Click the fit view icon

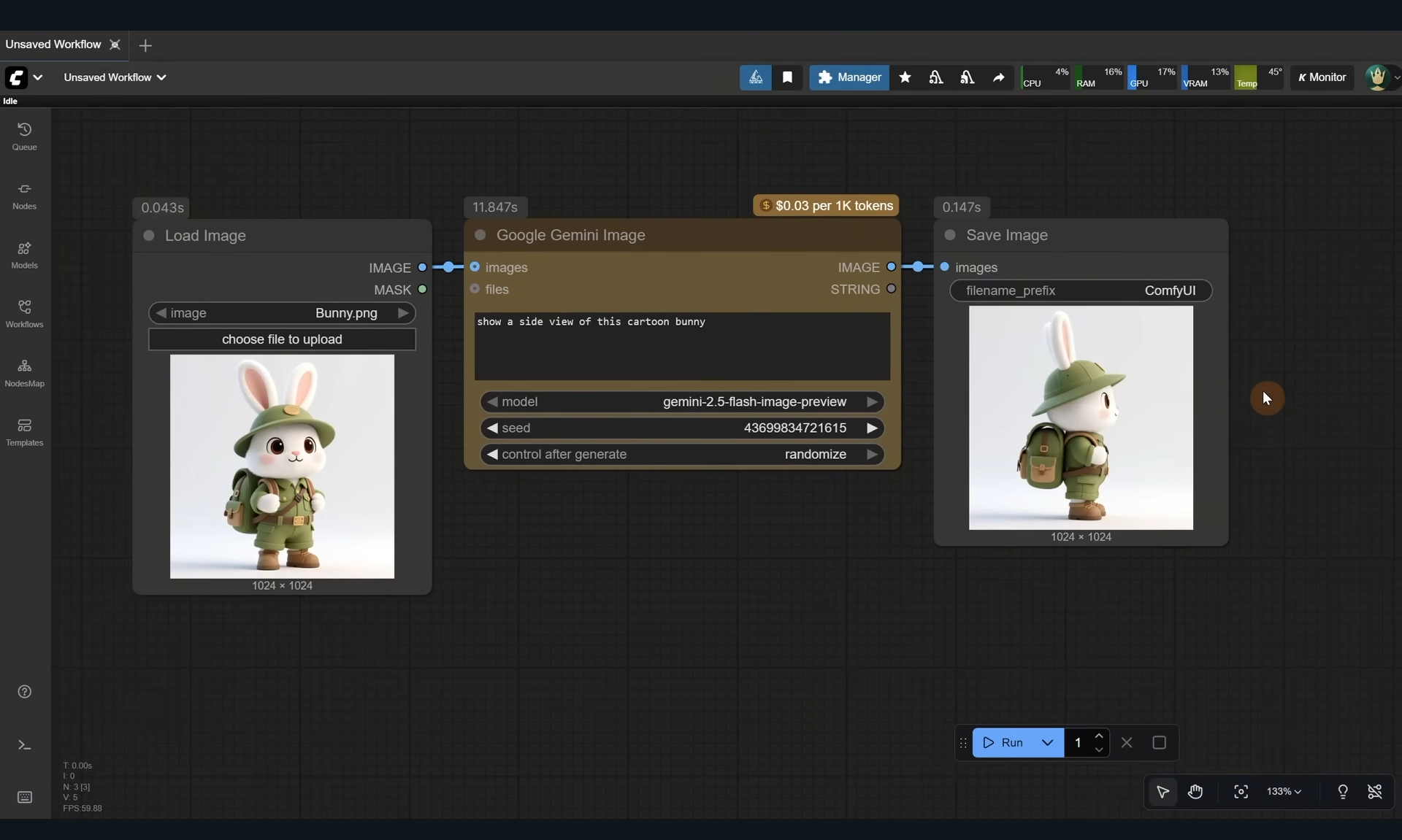coord(1241,792)
